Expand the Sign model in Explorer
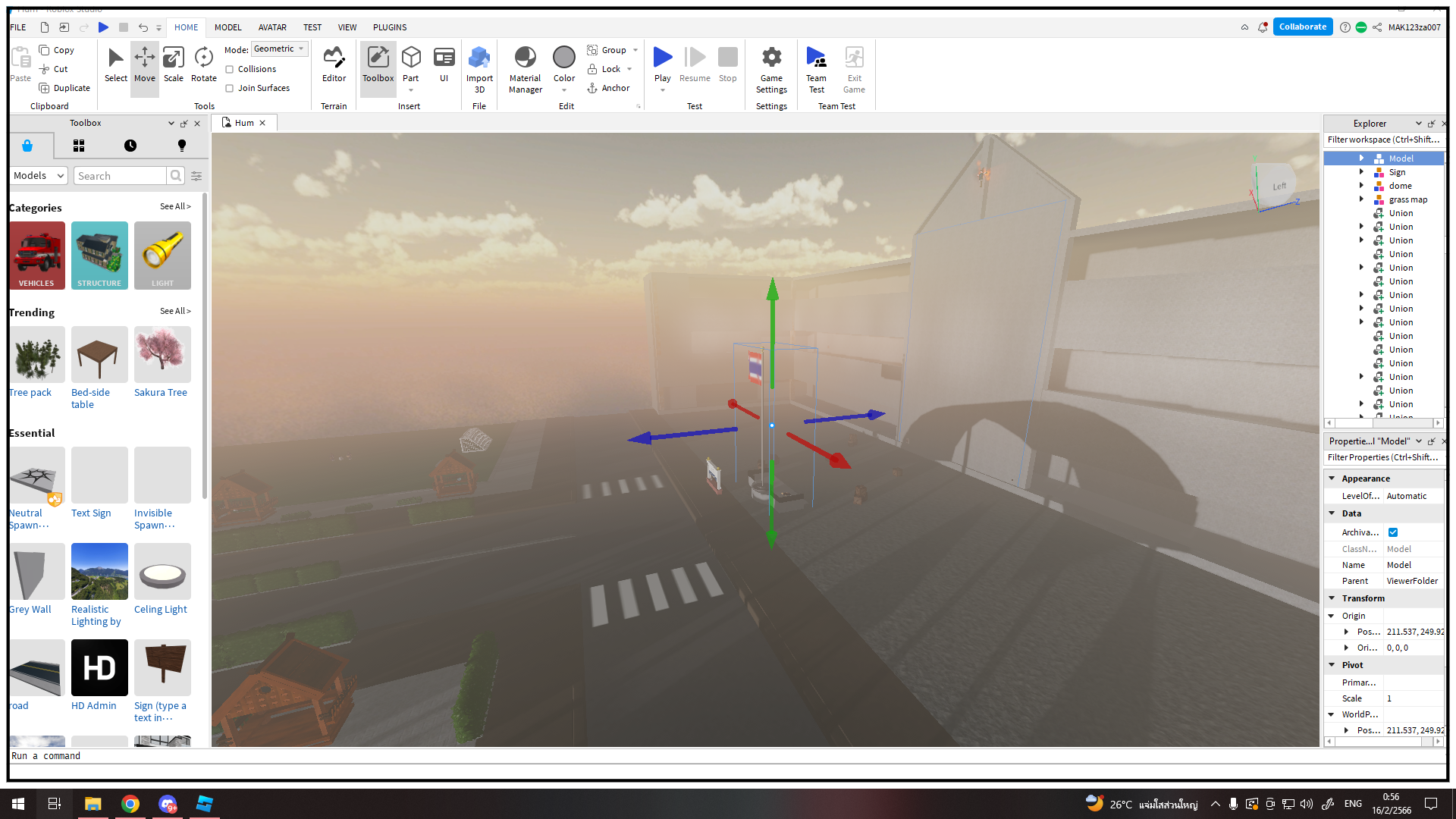Image resolution: width=1456 pixels, height=819 pixels. (1361, 172)
